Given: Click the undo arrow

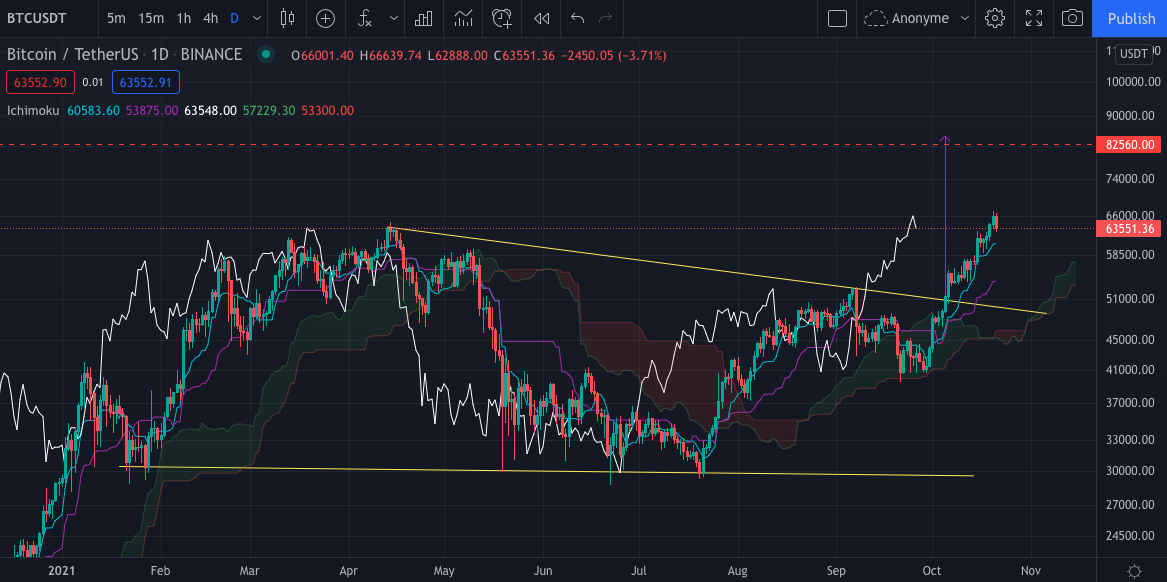Looking at the screenshot, I should (577, 18).
